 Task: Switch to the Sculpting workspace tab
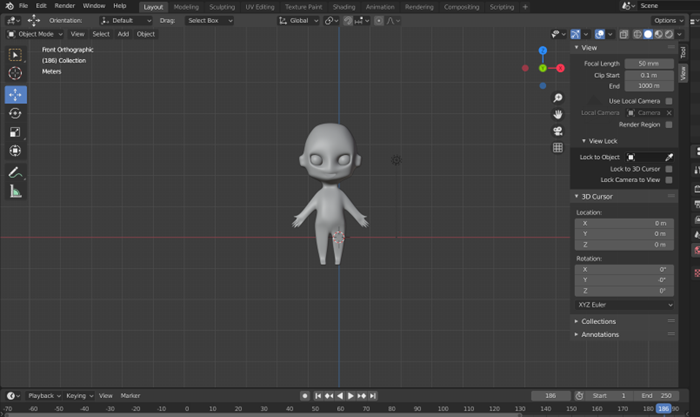coord(222,7)
